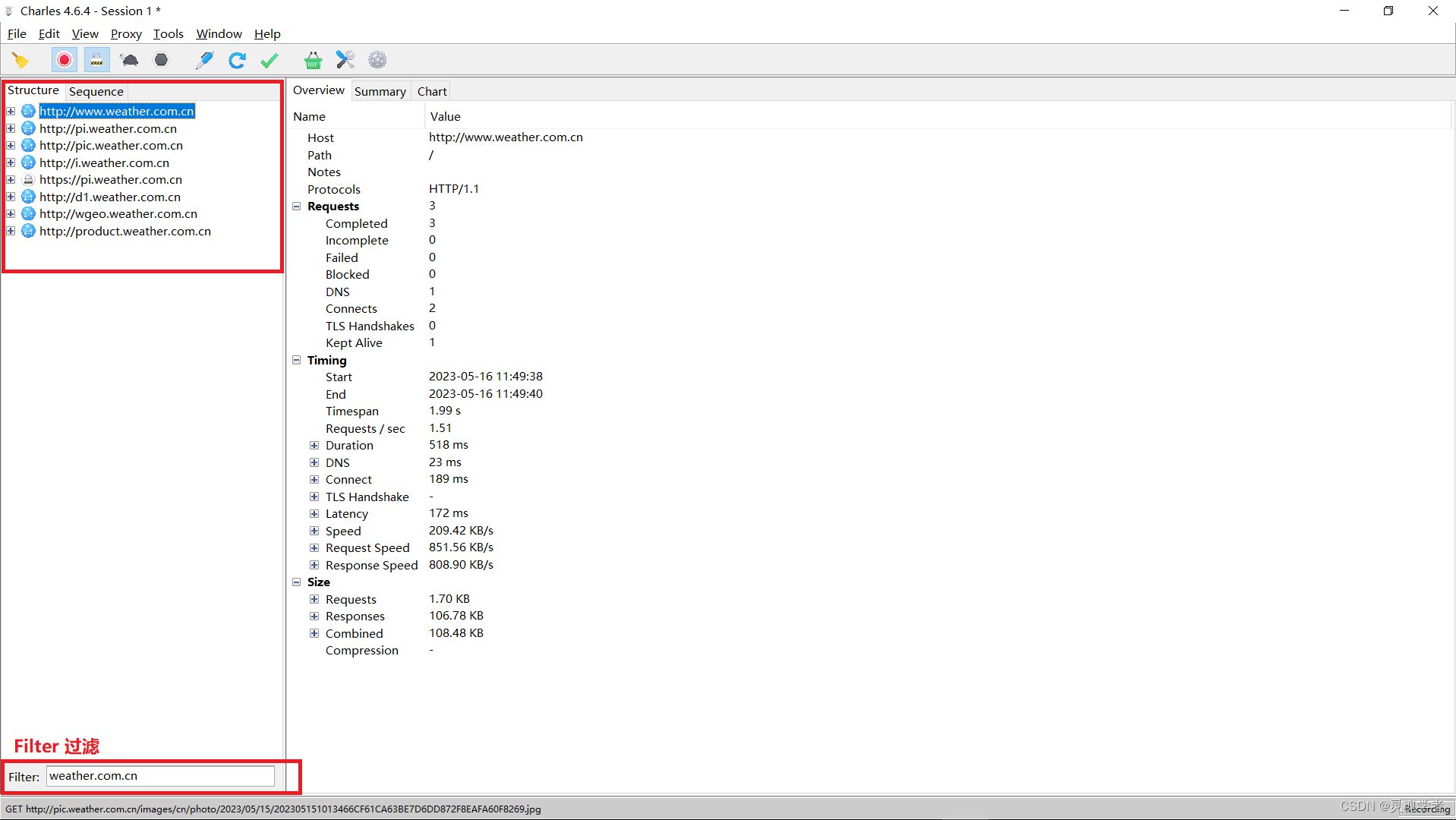Open the View menu

[85, 33]
